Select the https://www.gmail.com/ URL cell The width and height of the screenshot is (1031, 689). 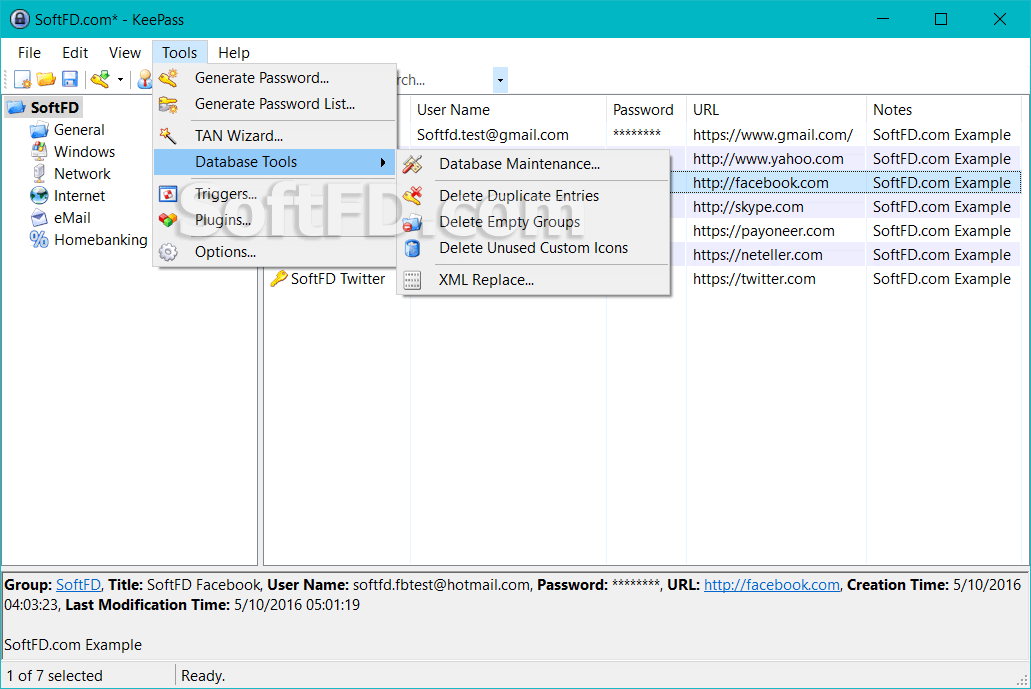tap(773, 135)
